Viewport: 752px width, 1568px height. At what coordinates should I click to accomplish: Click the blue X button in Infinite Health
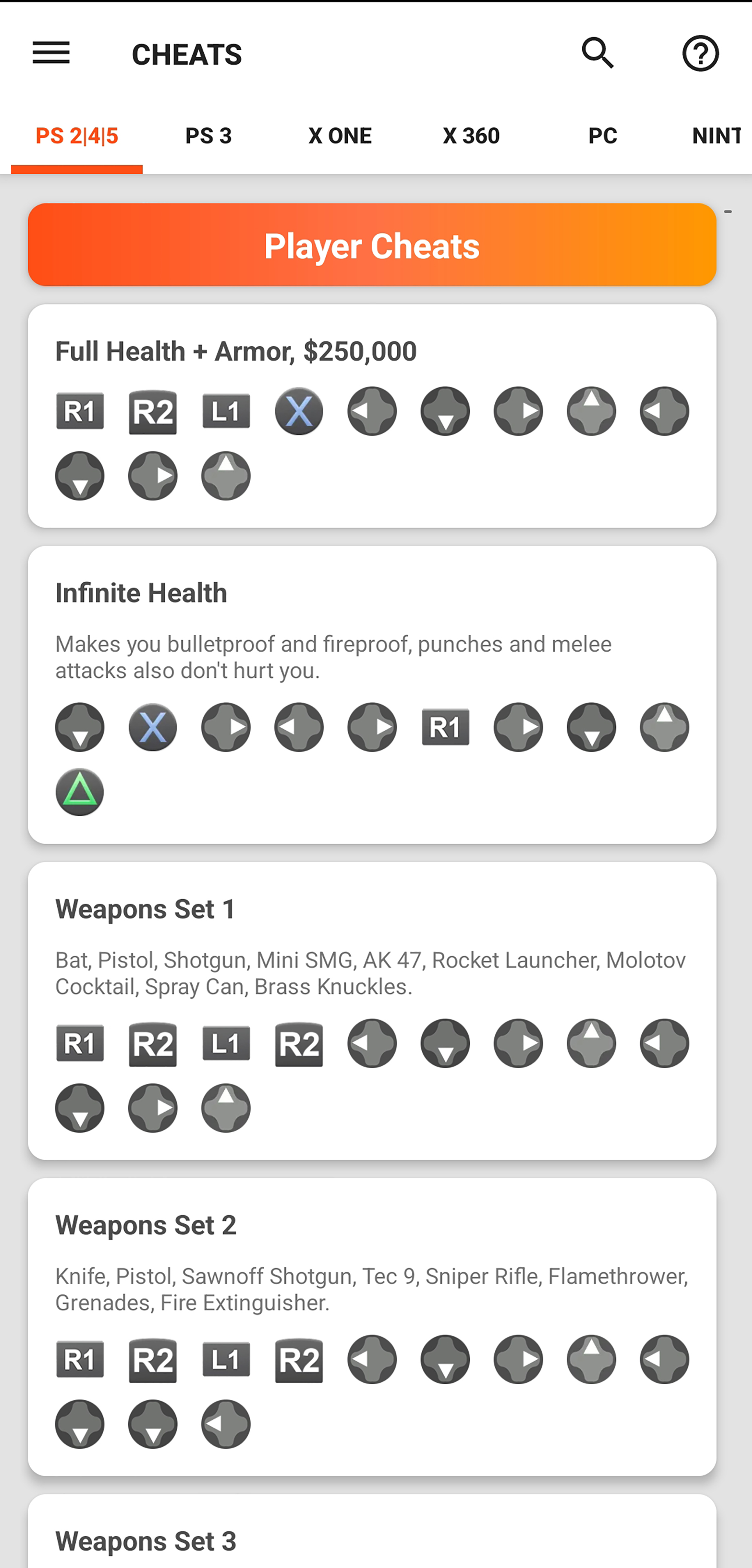(153, 727)
